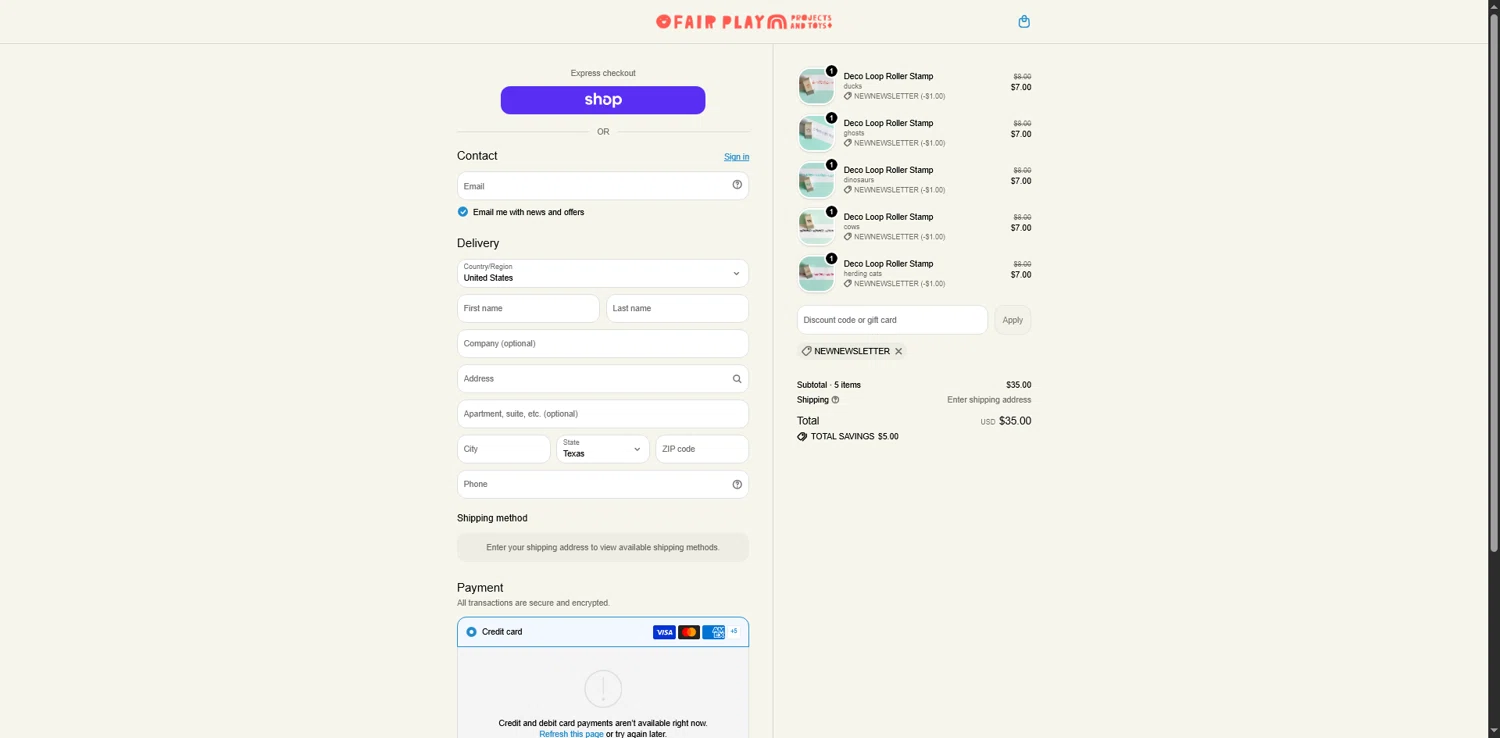Click the shipping info question icon

tap(835, 400)
